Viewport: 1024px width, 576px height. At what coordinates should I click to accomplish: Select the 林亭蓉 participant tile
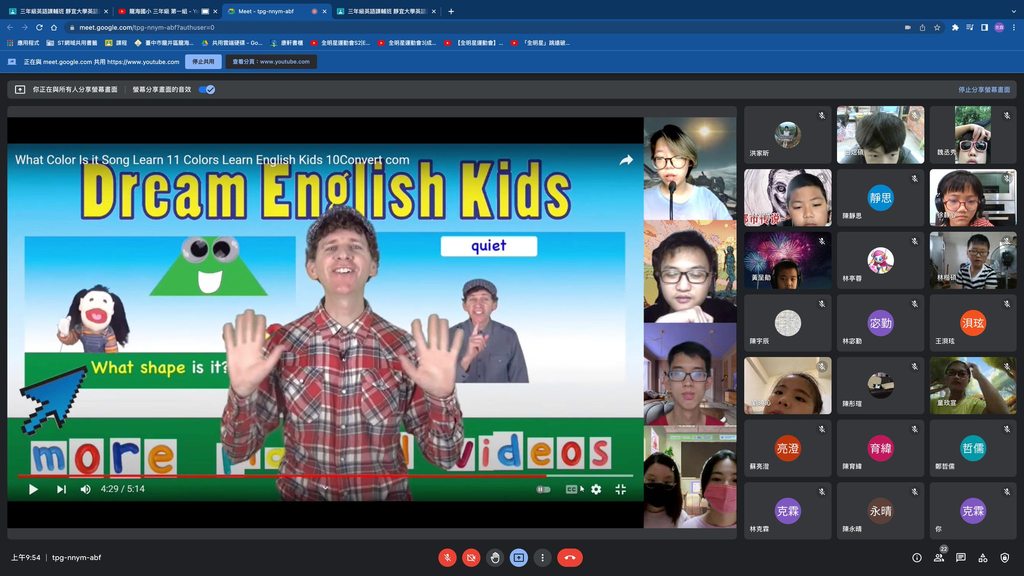[x=880, y=261]
